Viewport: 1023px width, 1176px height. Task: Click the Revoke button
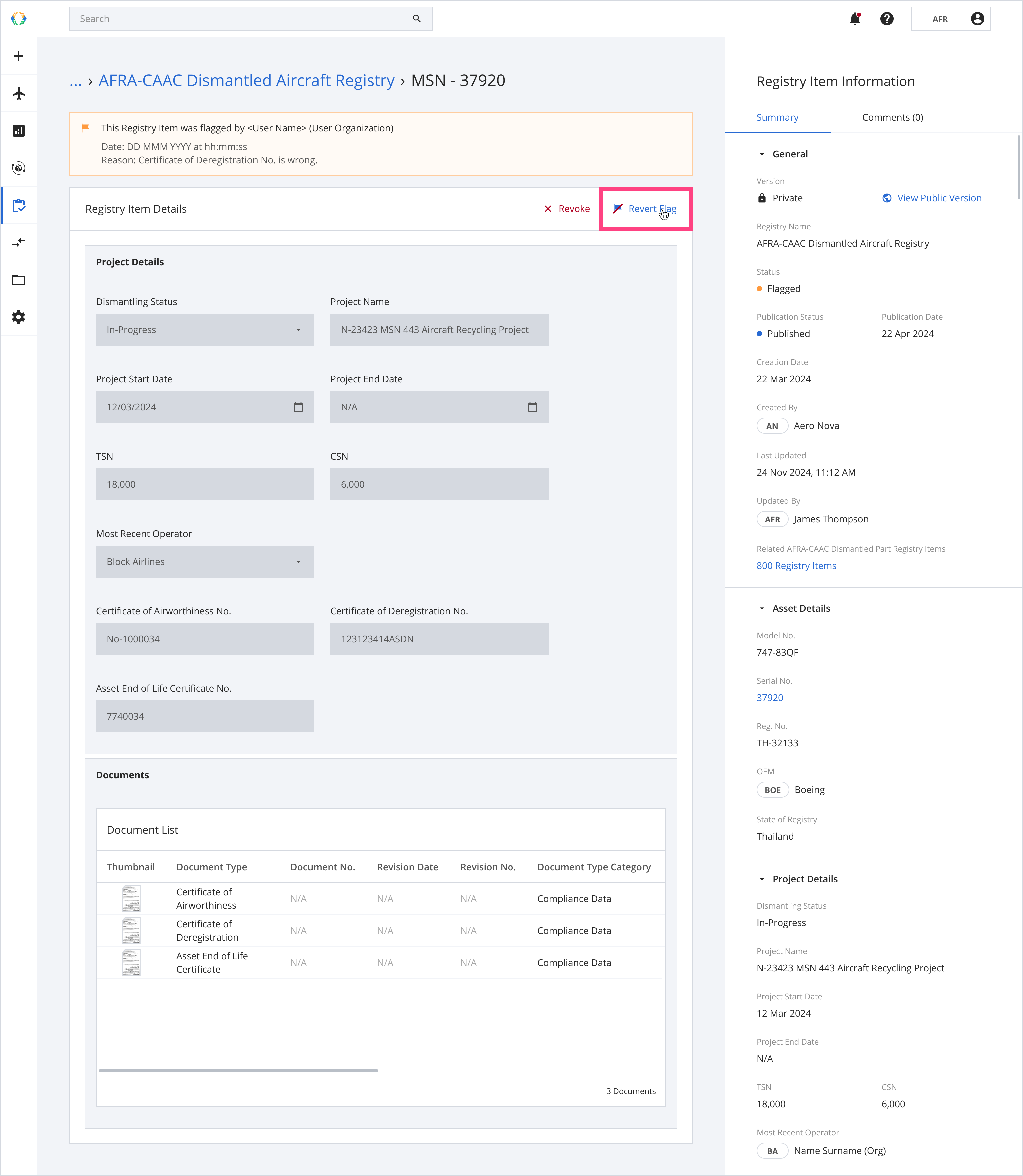point(567,209)
